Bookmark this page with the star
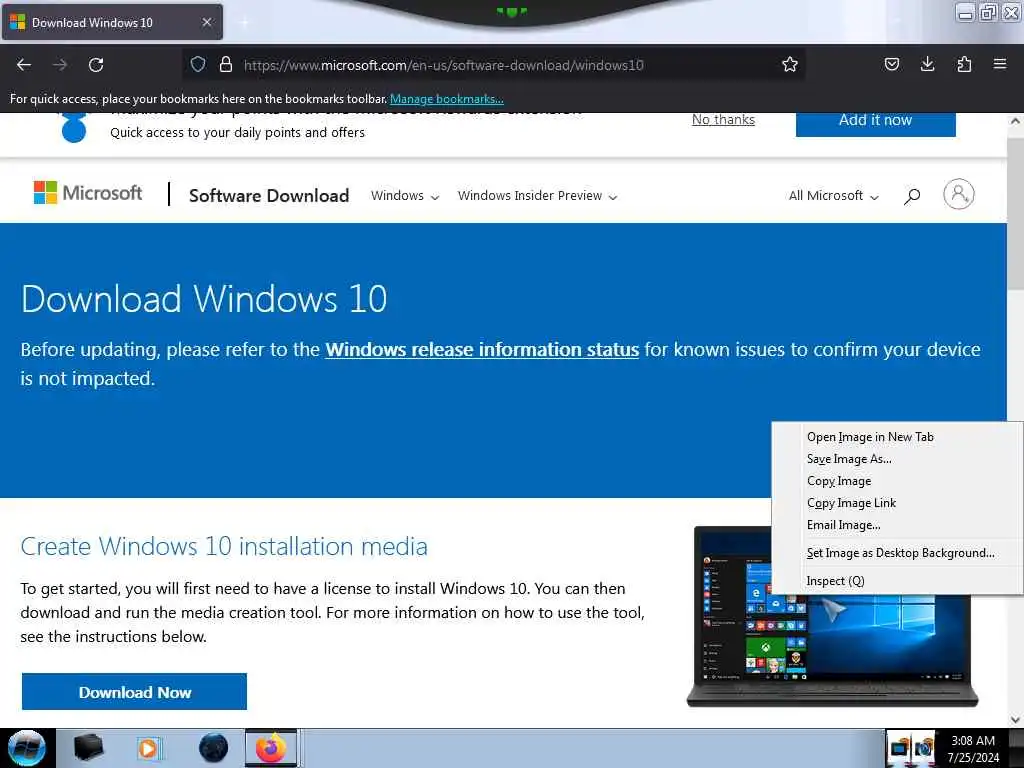 coord(790,64)
